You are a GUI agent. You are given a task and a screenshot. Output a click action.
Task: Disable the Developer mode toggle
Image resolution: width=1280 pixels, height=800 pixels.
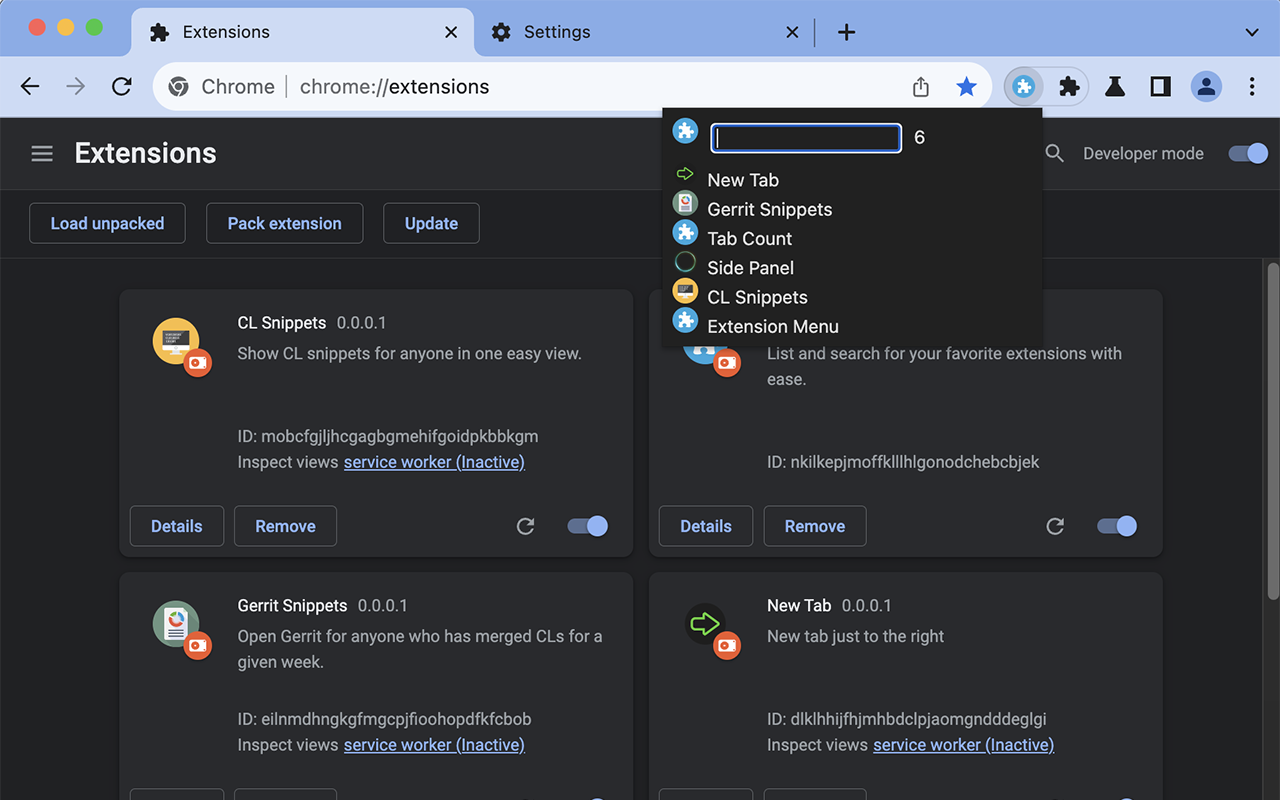click(x=1247, y=153)
